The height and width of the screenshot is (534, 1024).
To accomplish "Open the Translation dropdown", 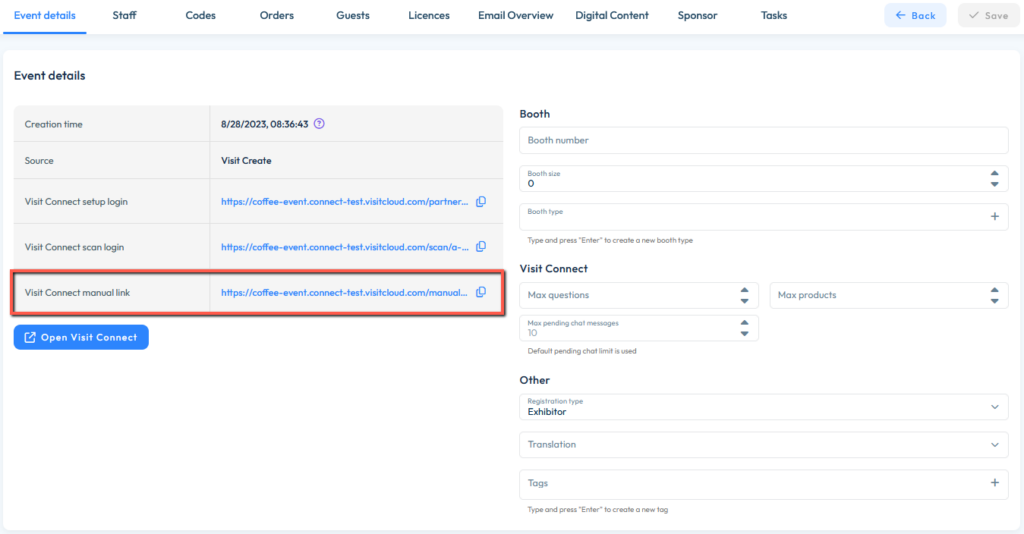I will 993,445.
